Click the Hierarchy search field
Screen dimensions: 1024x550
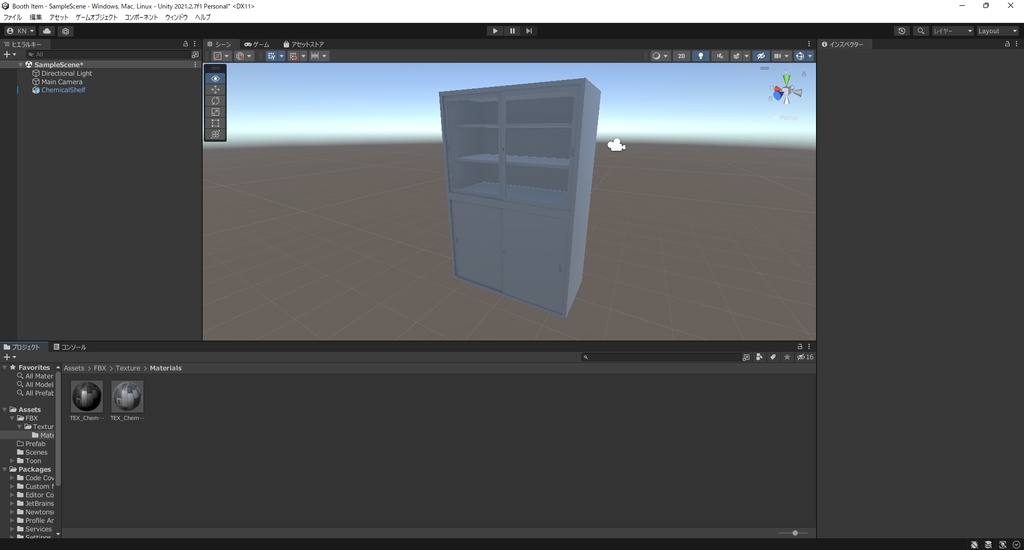(107, 55)
